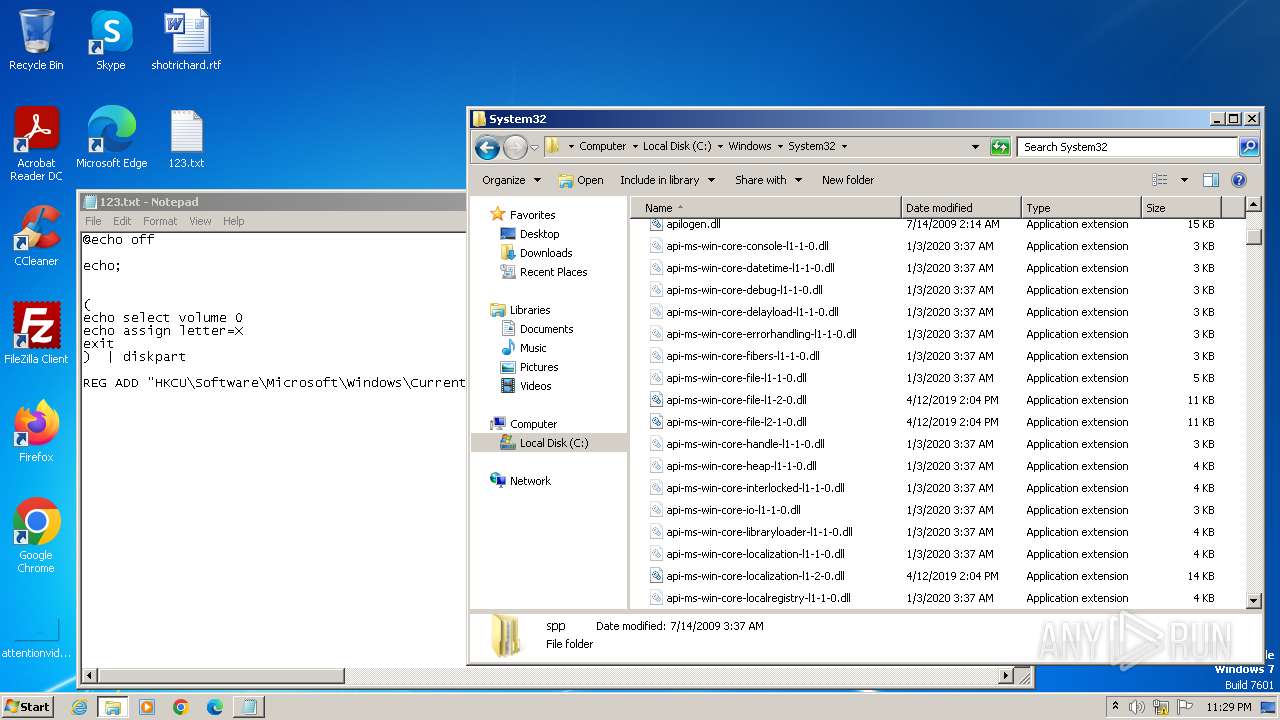Open Notepad Help menu
Viewport: 1280px width, 720px height.
pos(233,221)
